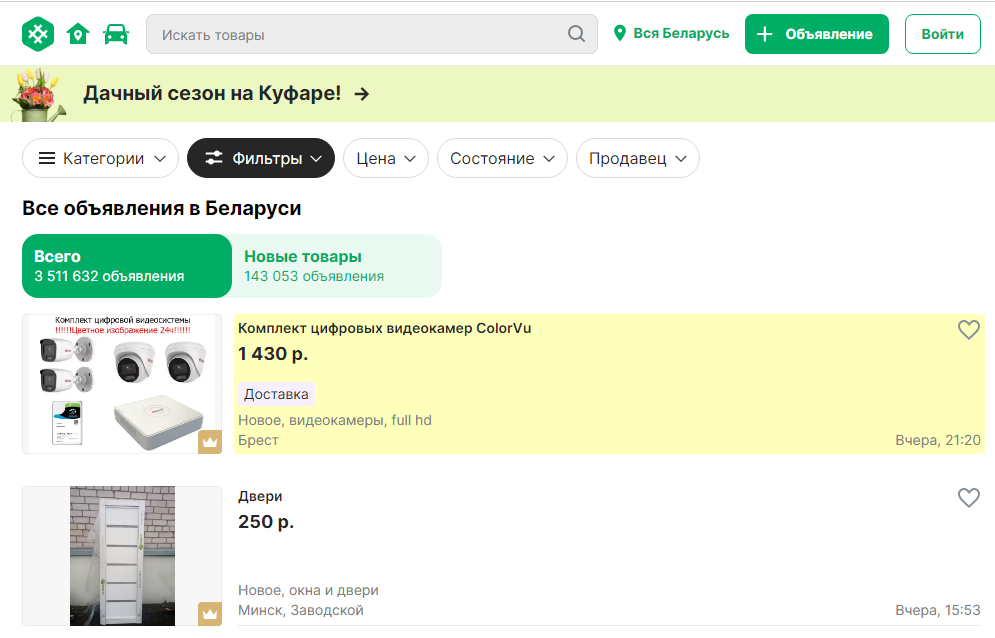Open the ColorVu cameras listing thumbnail

click(x=122, y=384)
